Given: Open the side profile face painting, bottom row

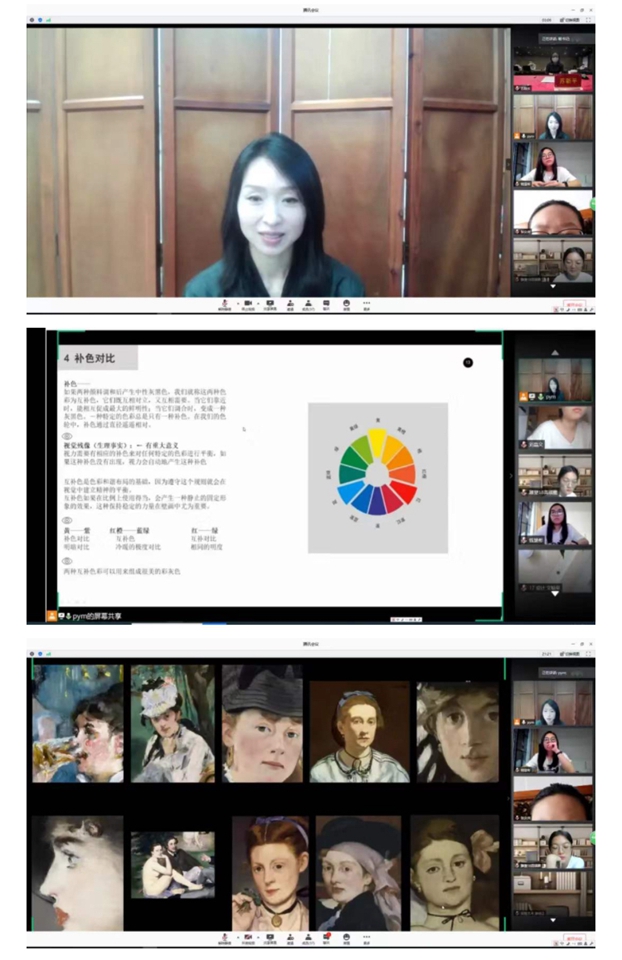Looking at the screenshot, I should pyautogui.click(x=77, y=873).
